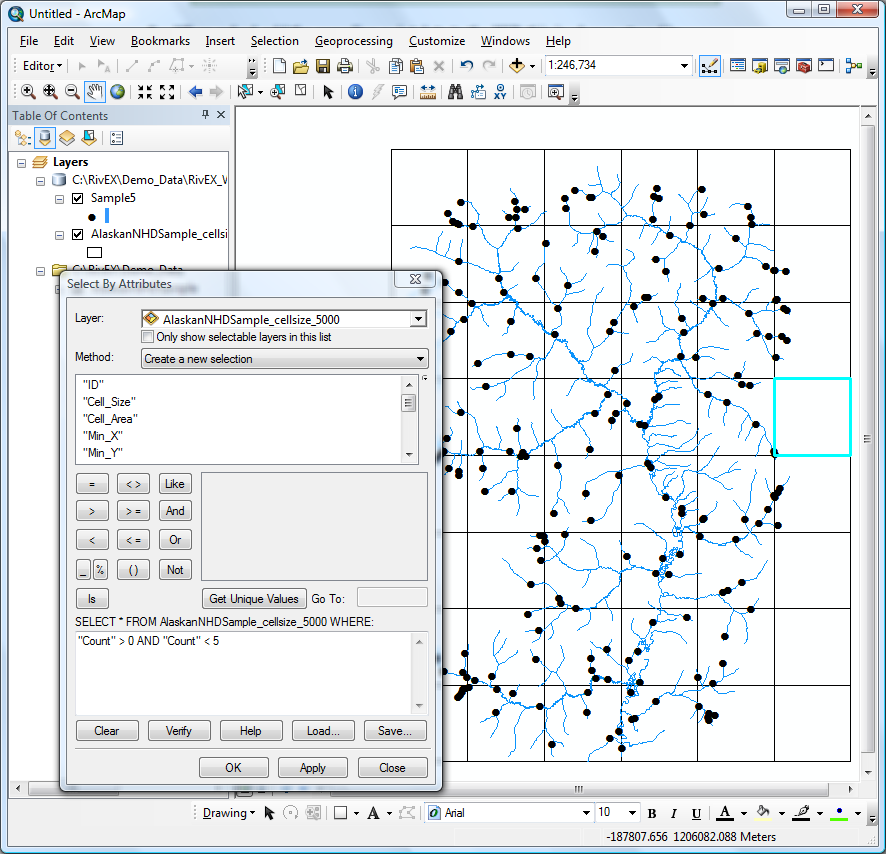Screen dimensions: 886x854
Task: Check Only show selectable layers option
Action: (x=147, y=337)
